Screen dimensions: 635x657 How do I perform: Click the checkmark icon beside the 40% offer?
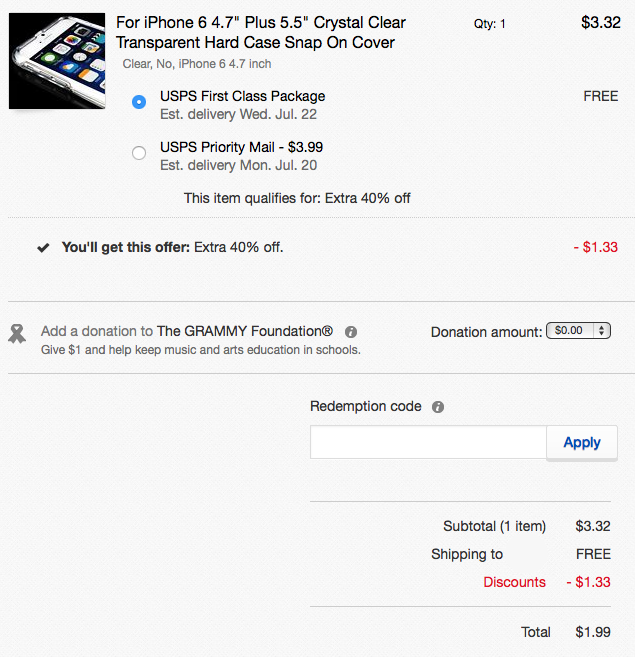coord(43,248)
